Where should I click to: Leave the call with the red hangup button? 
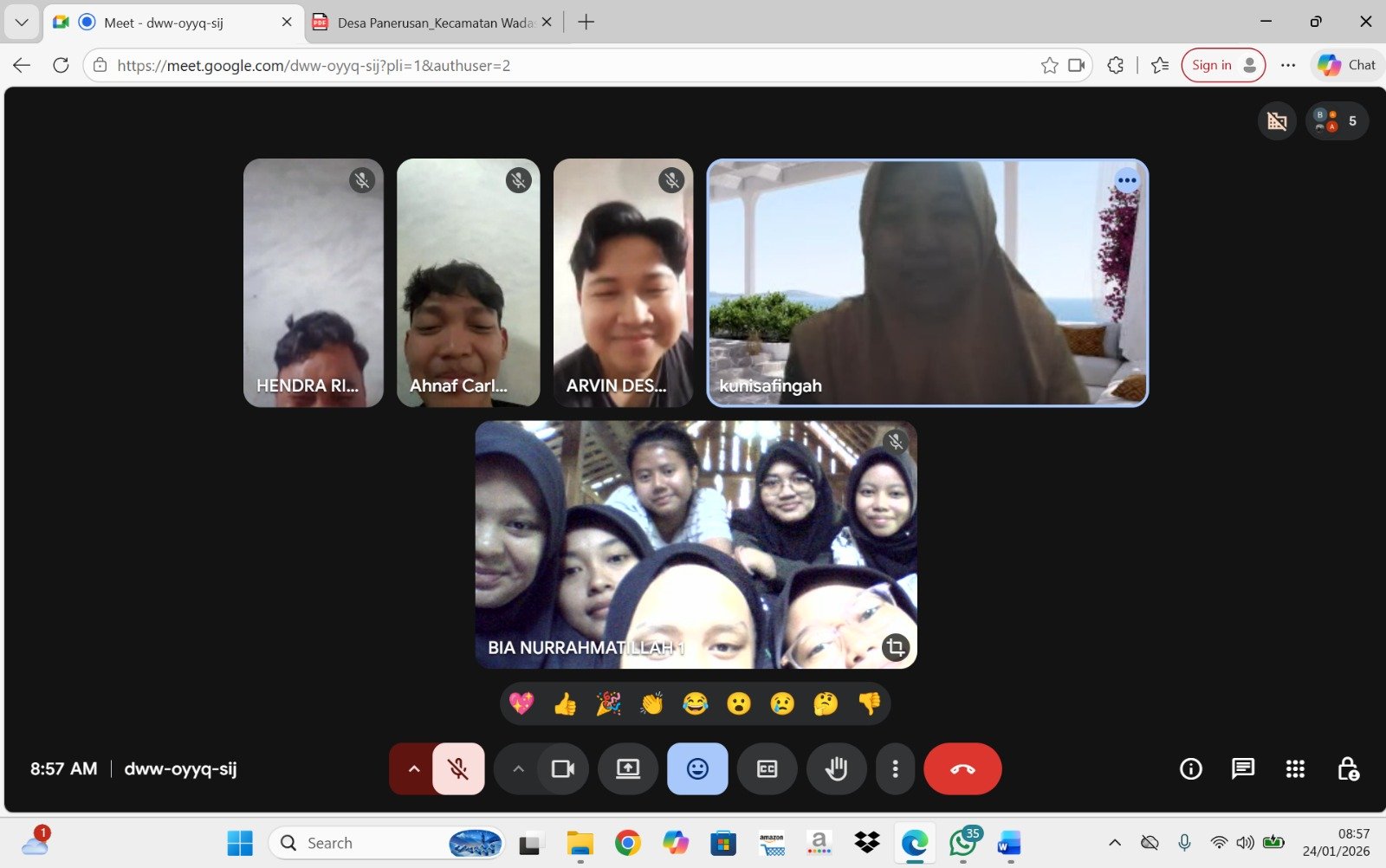point(962,768)
